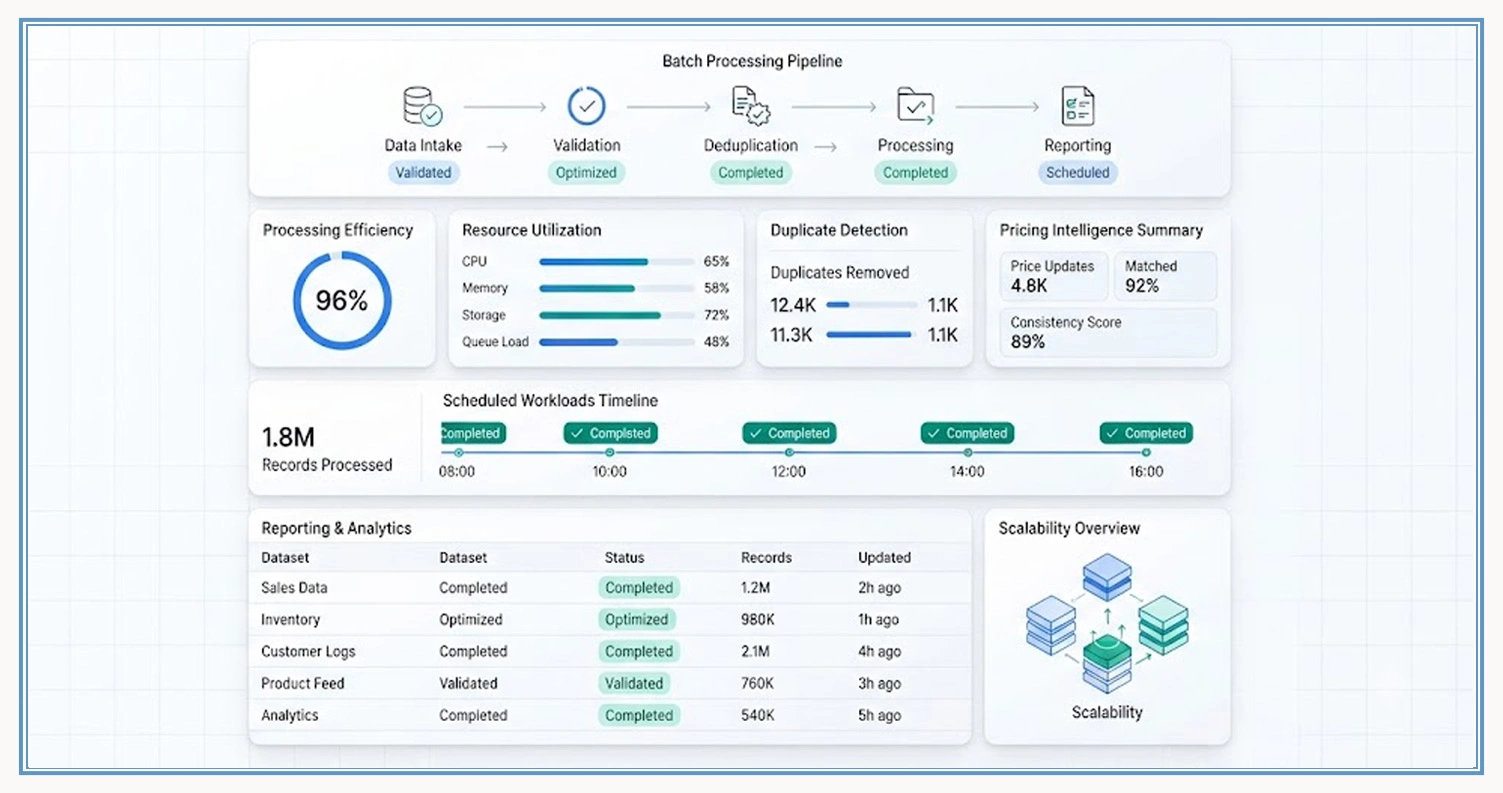Image resolution: width=1503 pixels, height=793 pixels.
Task: Click the 14:00 timeline marker
Action: point(968,453)
